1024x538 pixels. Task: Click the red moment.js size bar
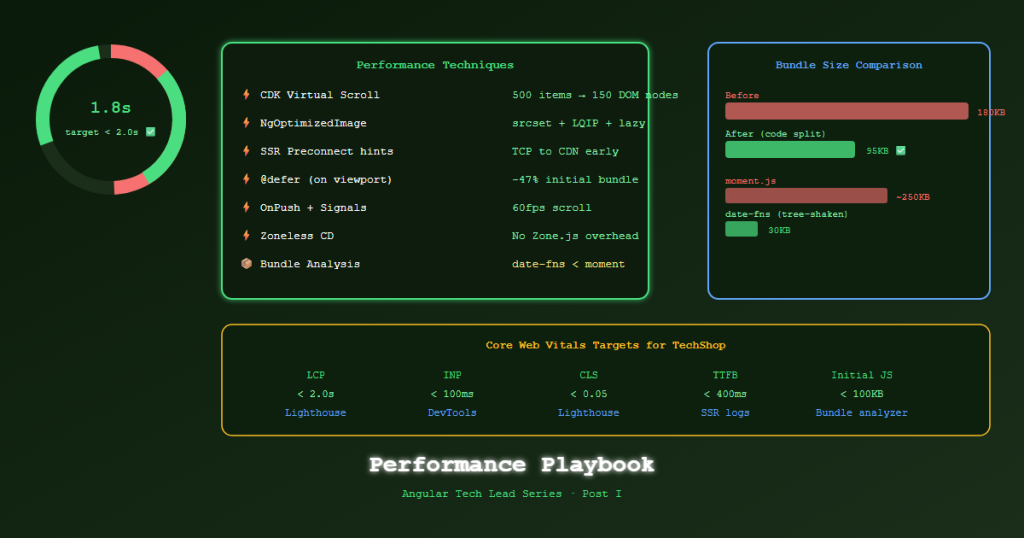(x=806, y=195)
